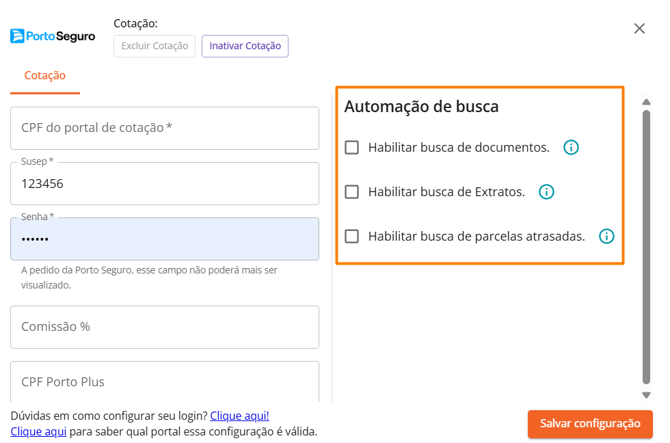Enable Habilitar busca de documentos checkbox
Image resolution: width=670 pixels, height=443 pixels.
click(352, 147)
